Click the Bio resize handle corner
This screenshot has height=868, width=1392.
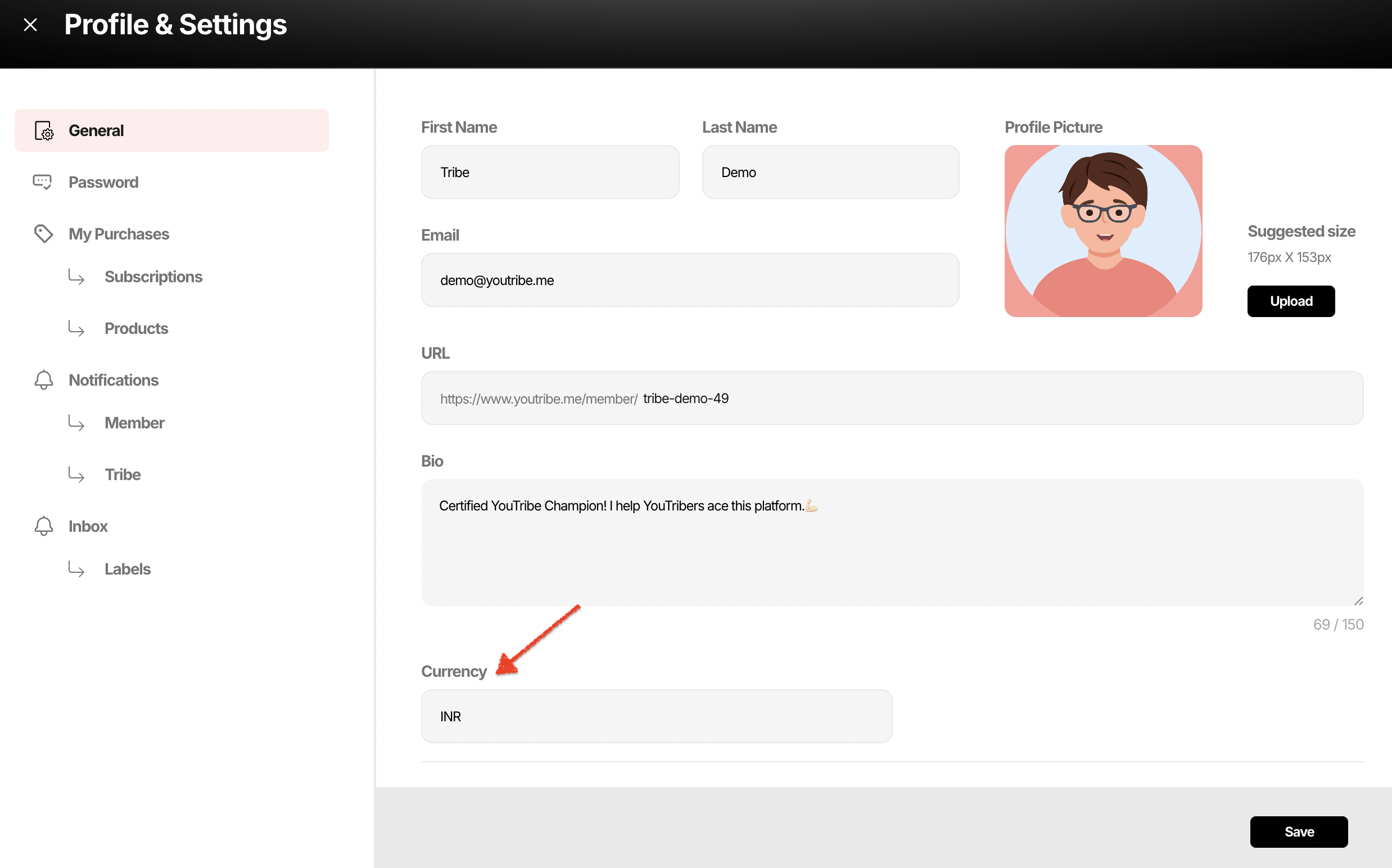pyautogui.click(x=1358, y=600)
